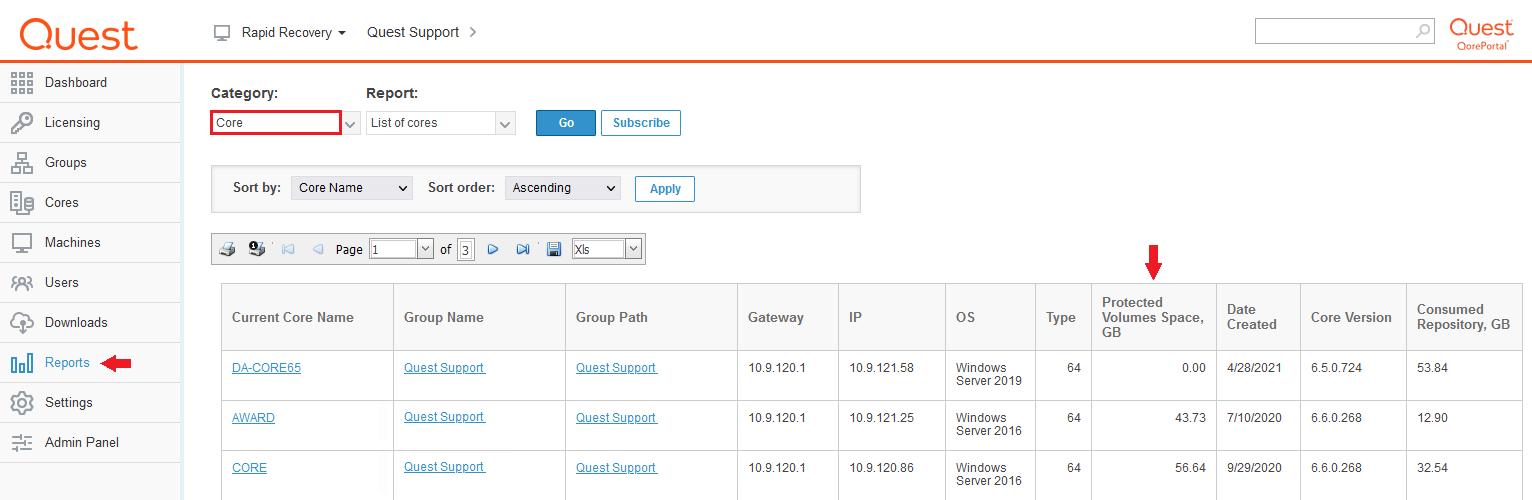This screenshot has width=1532, height=500.
Task: Expand the Rapid Recovery product menu
Action: pyautogui.click(x=294, y=33)
